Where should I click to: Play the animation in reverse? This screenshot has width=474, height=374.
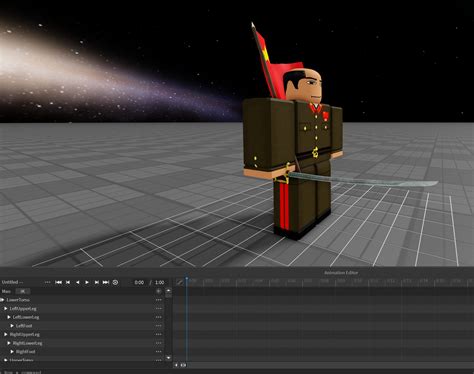77,282
